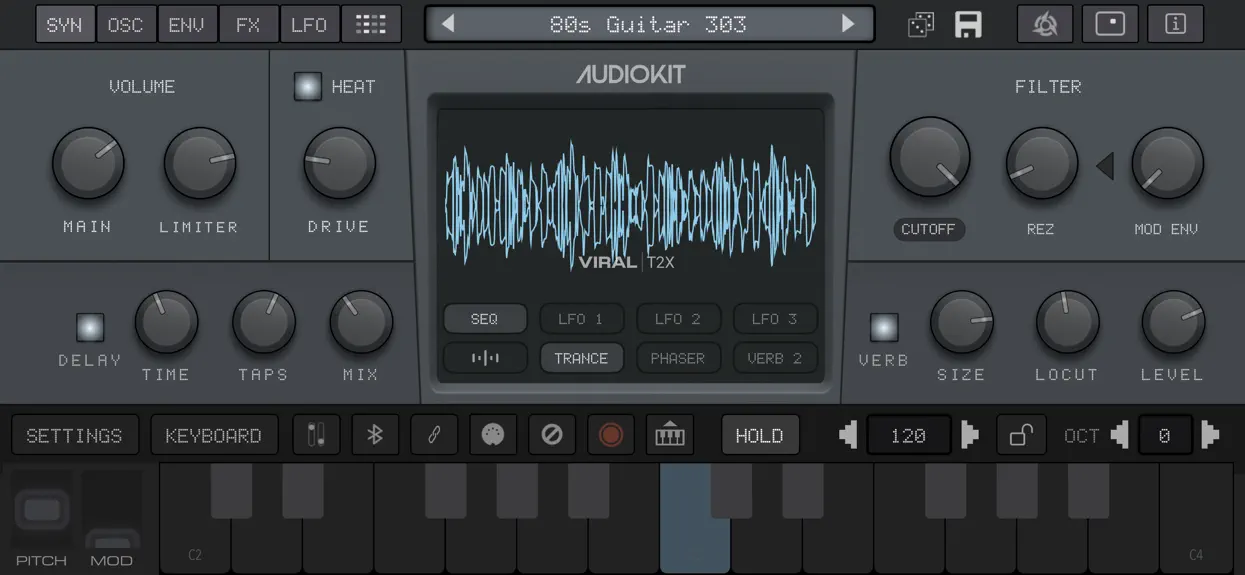Go to previous preset with left arrow
This screenshot has height=575, width=1245.
point(448,24)
